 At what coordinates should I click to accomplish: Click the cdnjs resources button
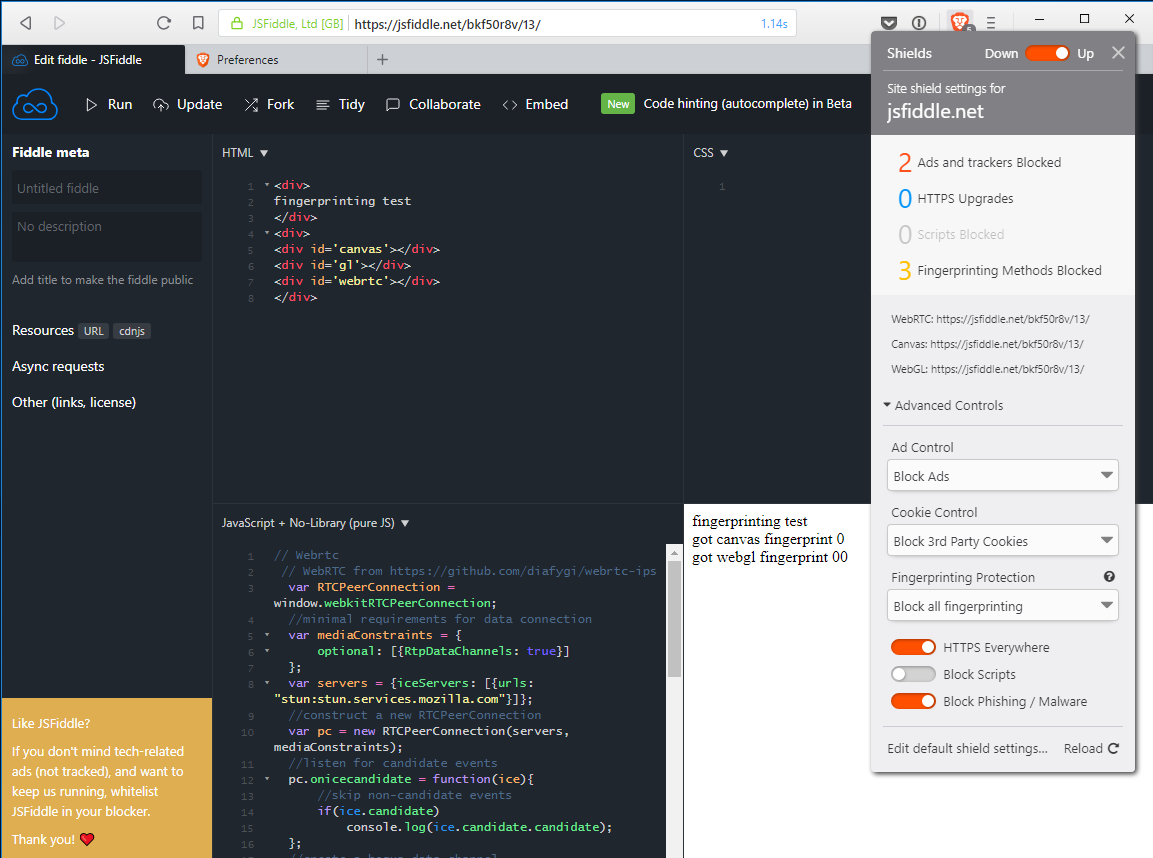[x=132, y=331]
